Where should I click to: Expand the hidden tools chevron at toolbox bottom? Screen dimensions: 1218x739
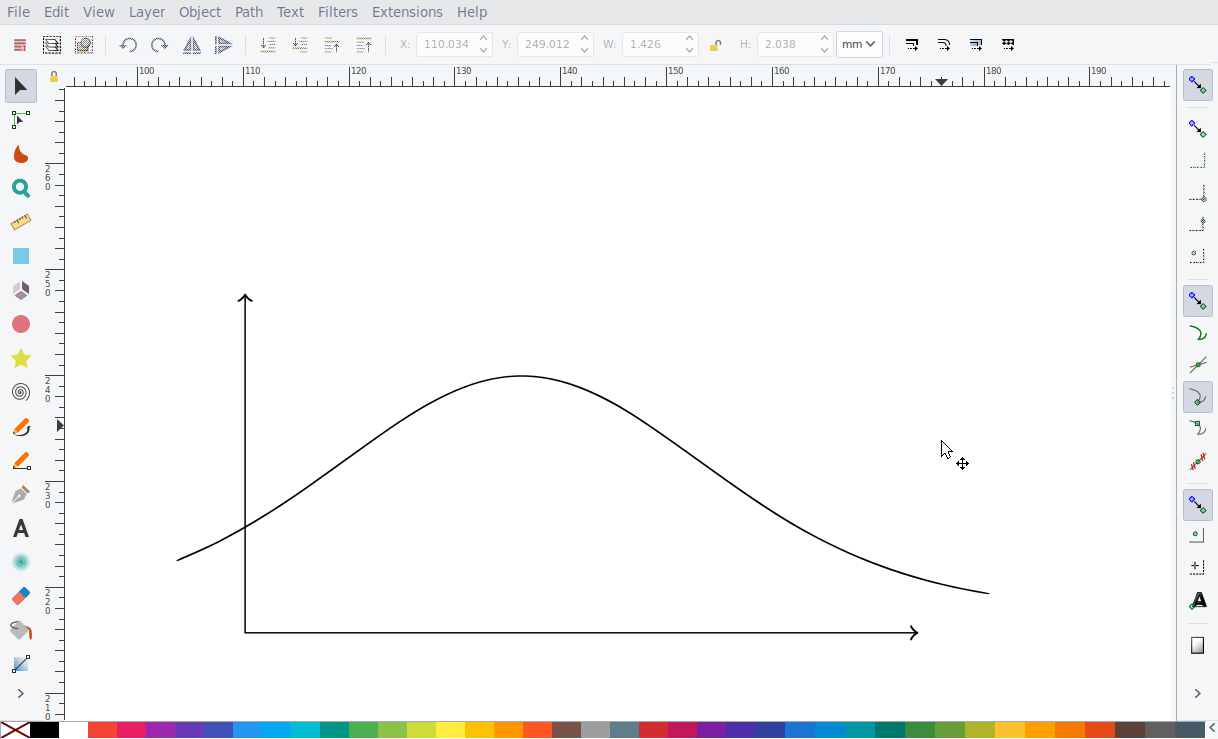20,693
